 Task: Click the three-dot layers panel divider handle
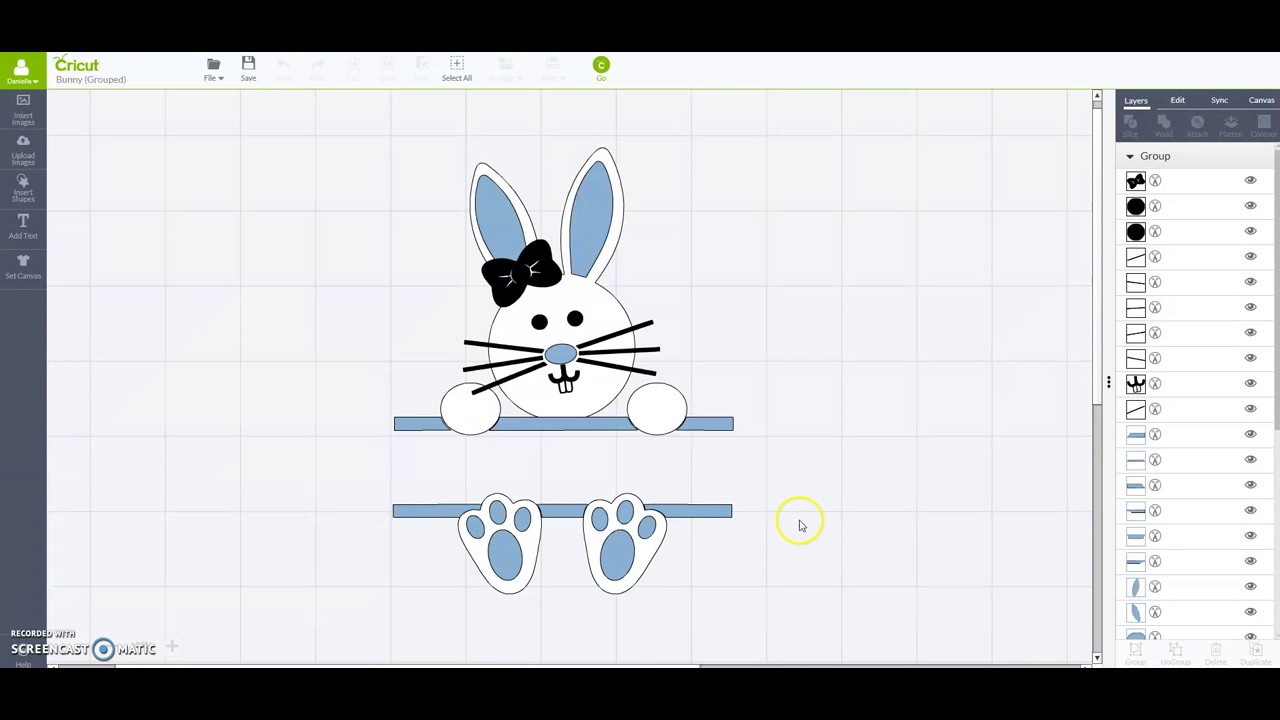(x=1108, y=382)
